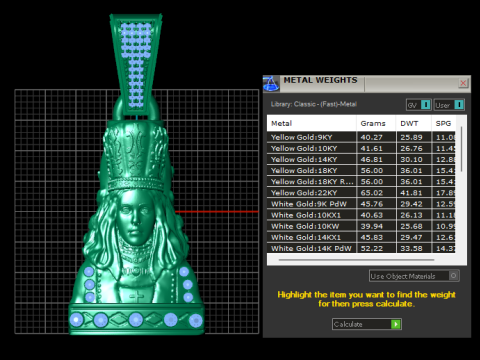
Task: Click the horizontal scrollbar under metal list
Action: [357, 260]
